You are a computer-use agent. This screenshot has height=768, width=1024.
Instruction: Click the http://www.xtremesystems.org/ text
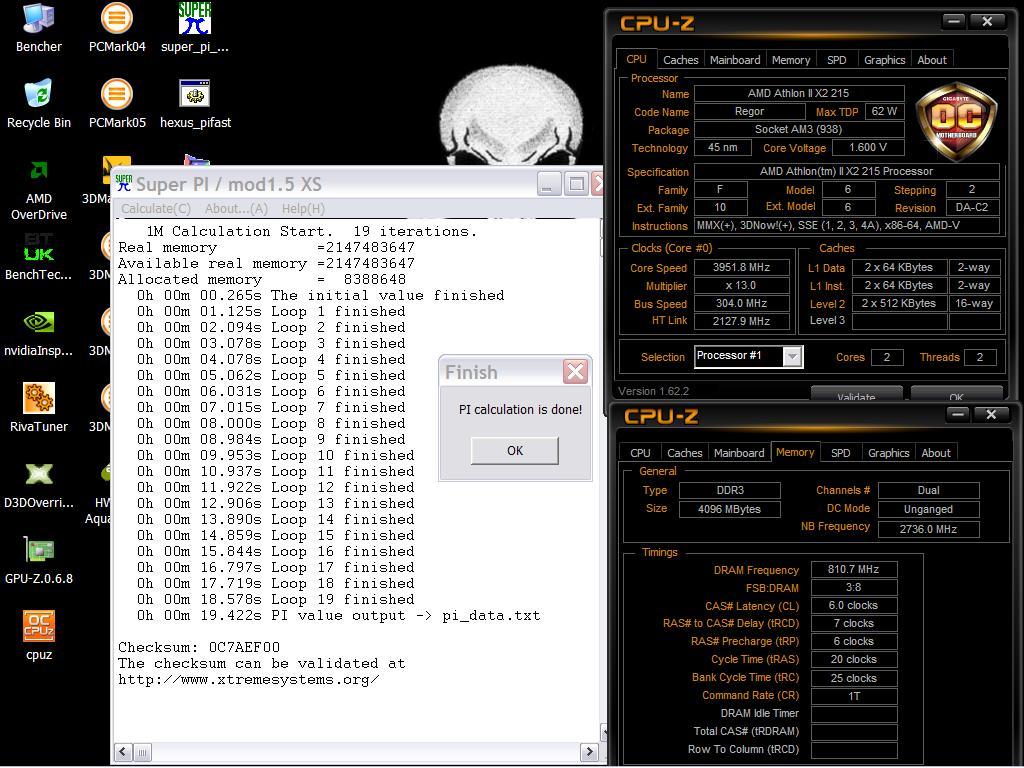[x=249, y=679]
